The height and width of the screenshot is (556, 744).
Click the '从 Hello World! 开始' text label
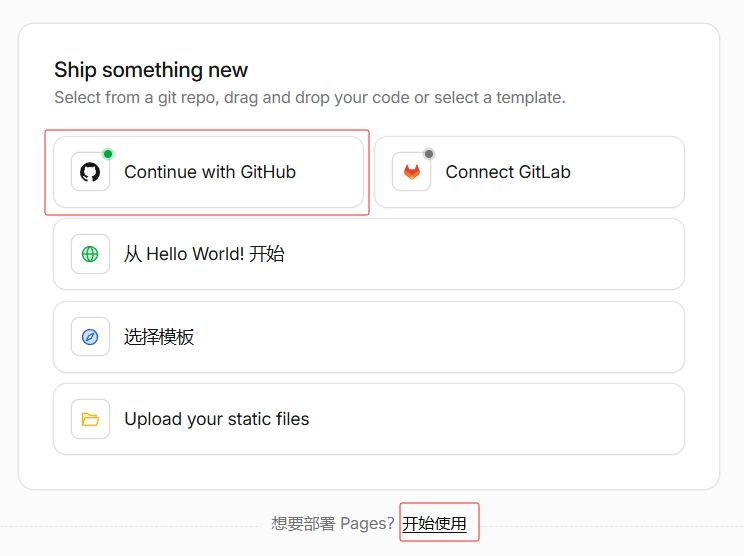pyautogui.click(x=205, y=254)
